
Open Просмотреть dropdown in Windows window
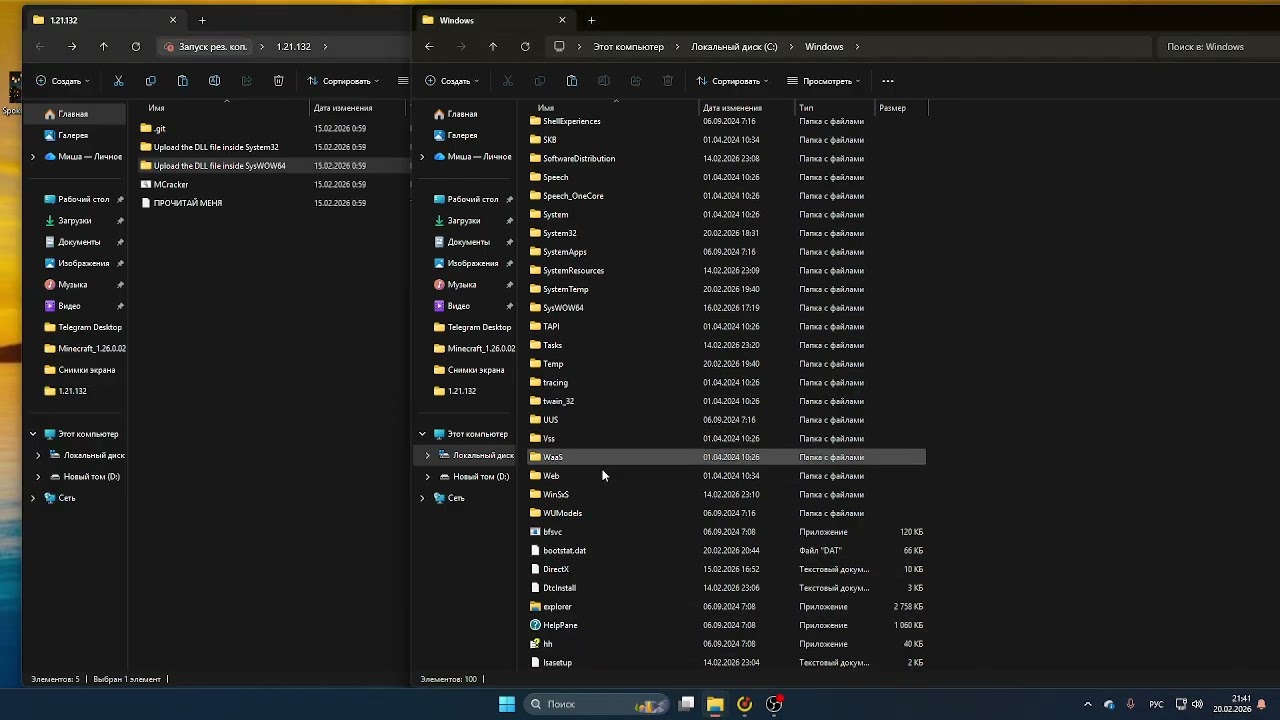[x=824, y=81]
